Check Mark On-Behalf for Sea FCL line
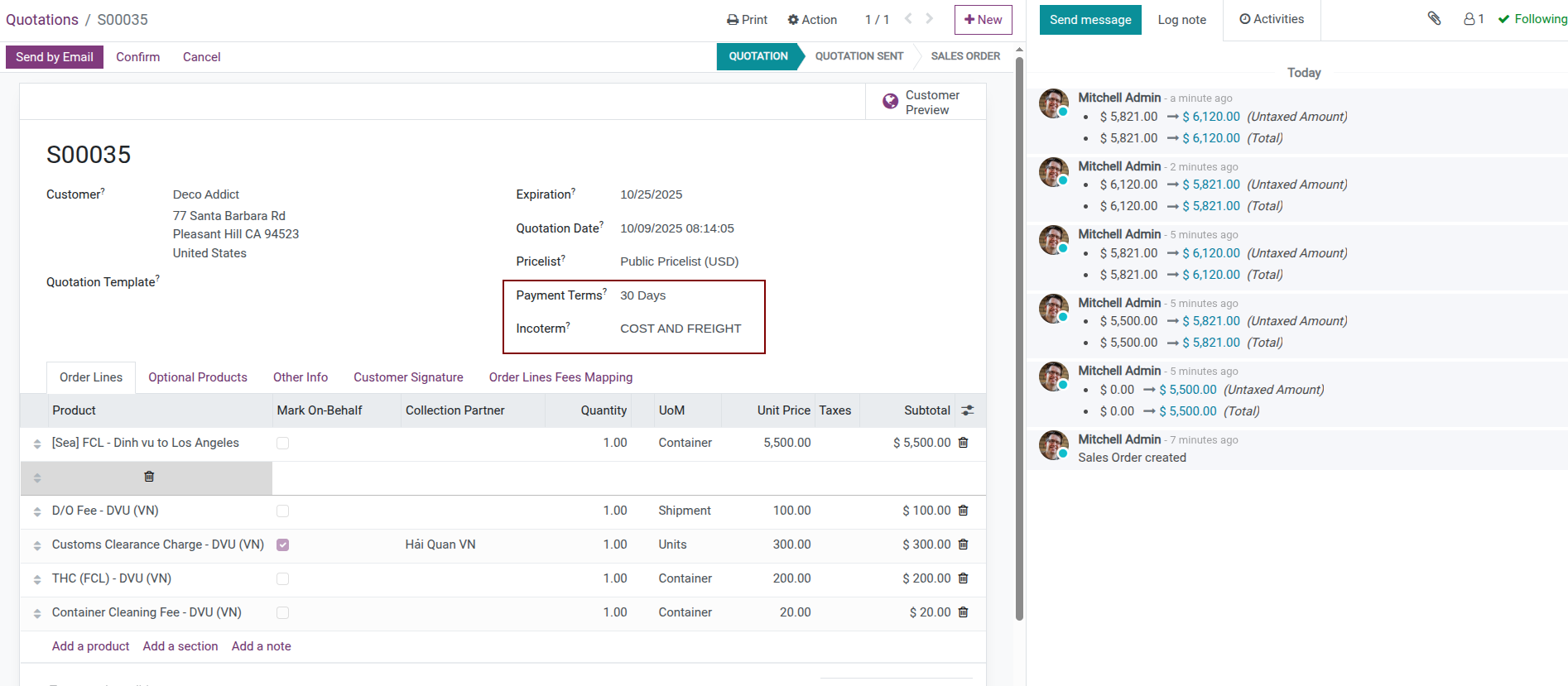This screenshot has height=686, width=1568. 283,444
